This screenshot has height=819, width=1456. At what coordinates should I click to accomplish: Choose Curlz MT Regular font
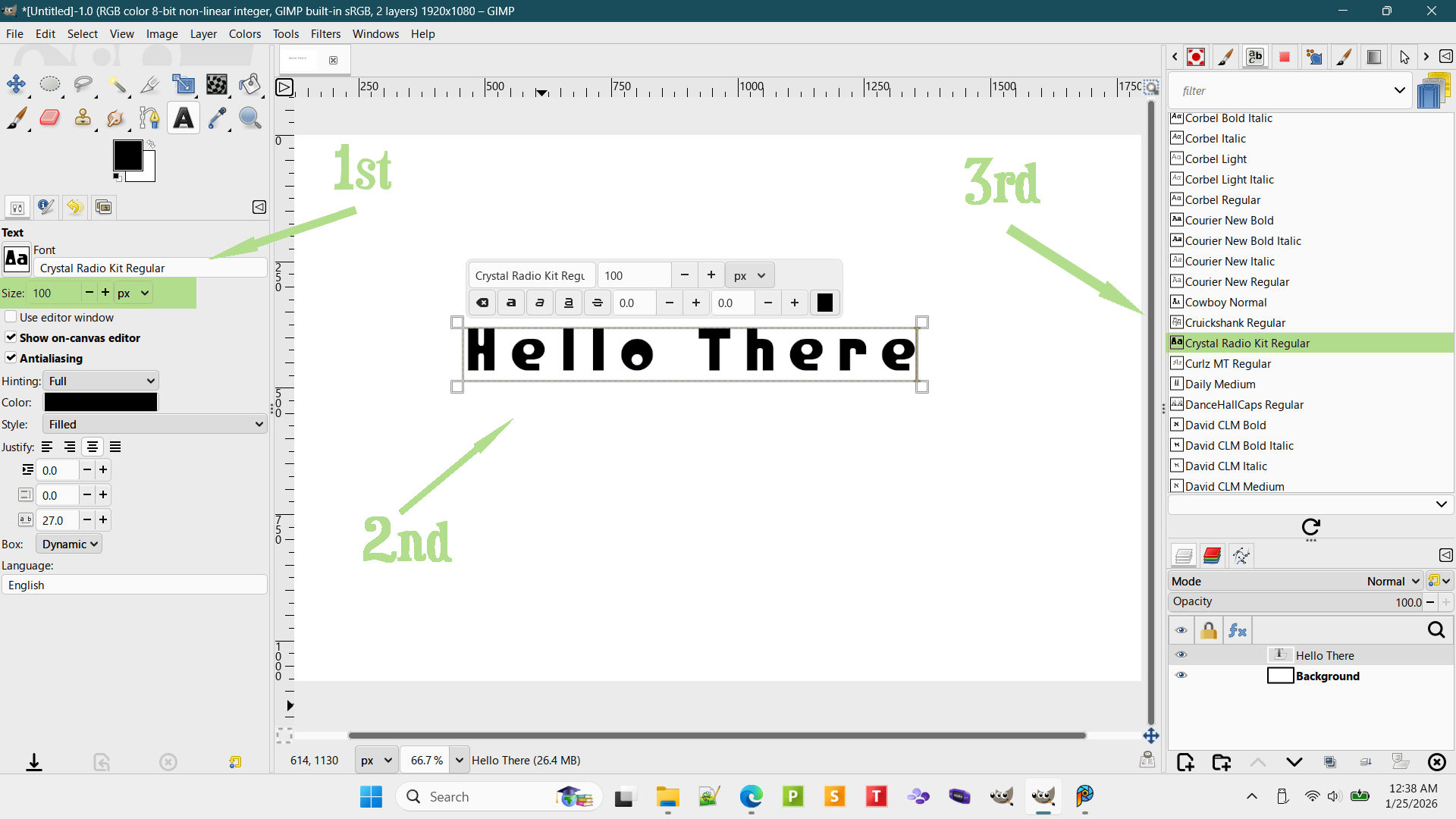(1310, 363)
